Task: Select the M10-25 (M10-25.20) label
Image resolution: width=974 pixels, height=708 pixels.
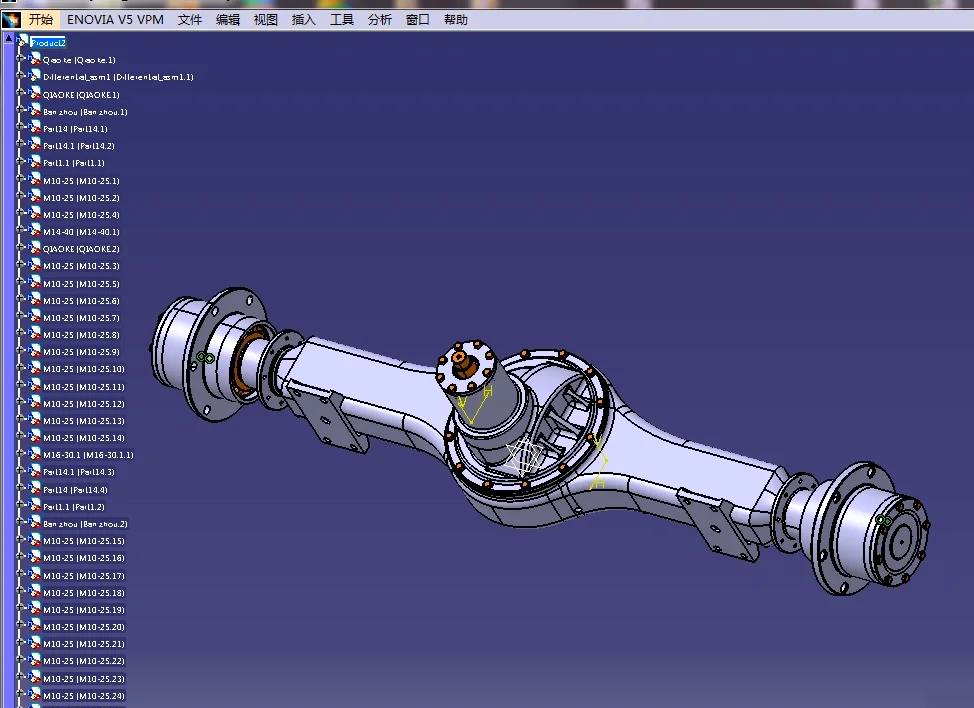Action: [x=84, y=627]
